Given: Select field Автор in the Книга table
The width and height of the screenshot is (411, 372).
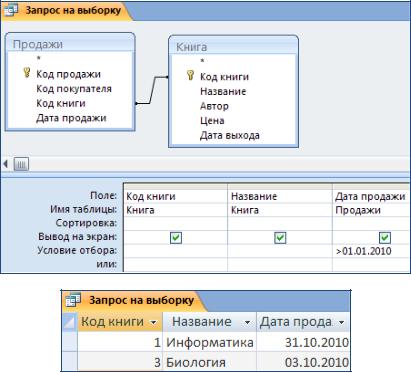Looking at the screenshot, I should coord(214,106).
